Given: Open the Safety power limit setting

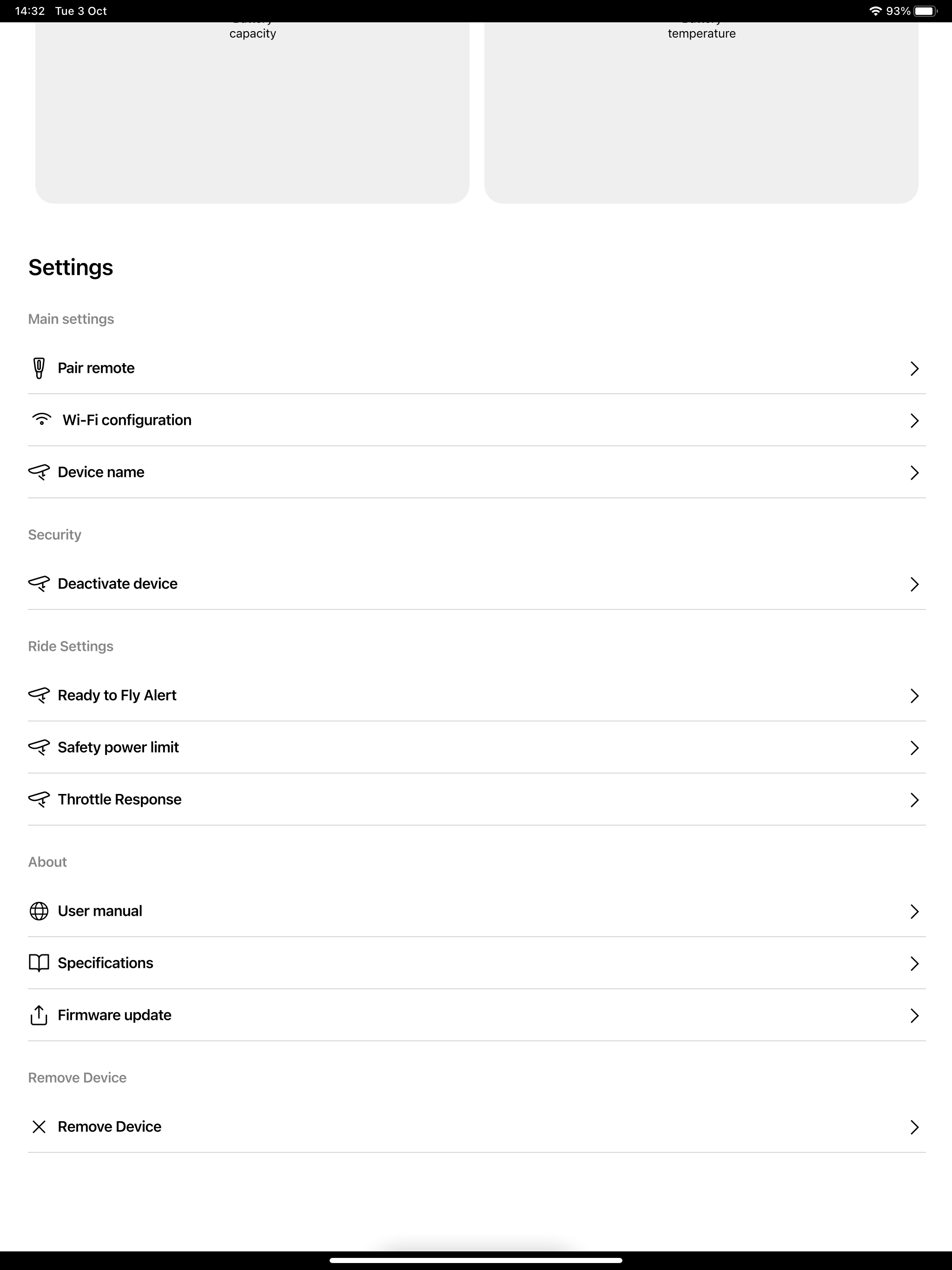Looking at the screenshot, I should [476, 747].
